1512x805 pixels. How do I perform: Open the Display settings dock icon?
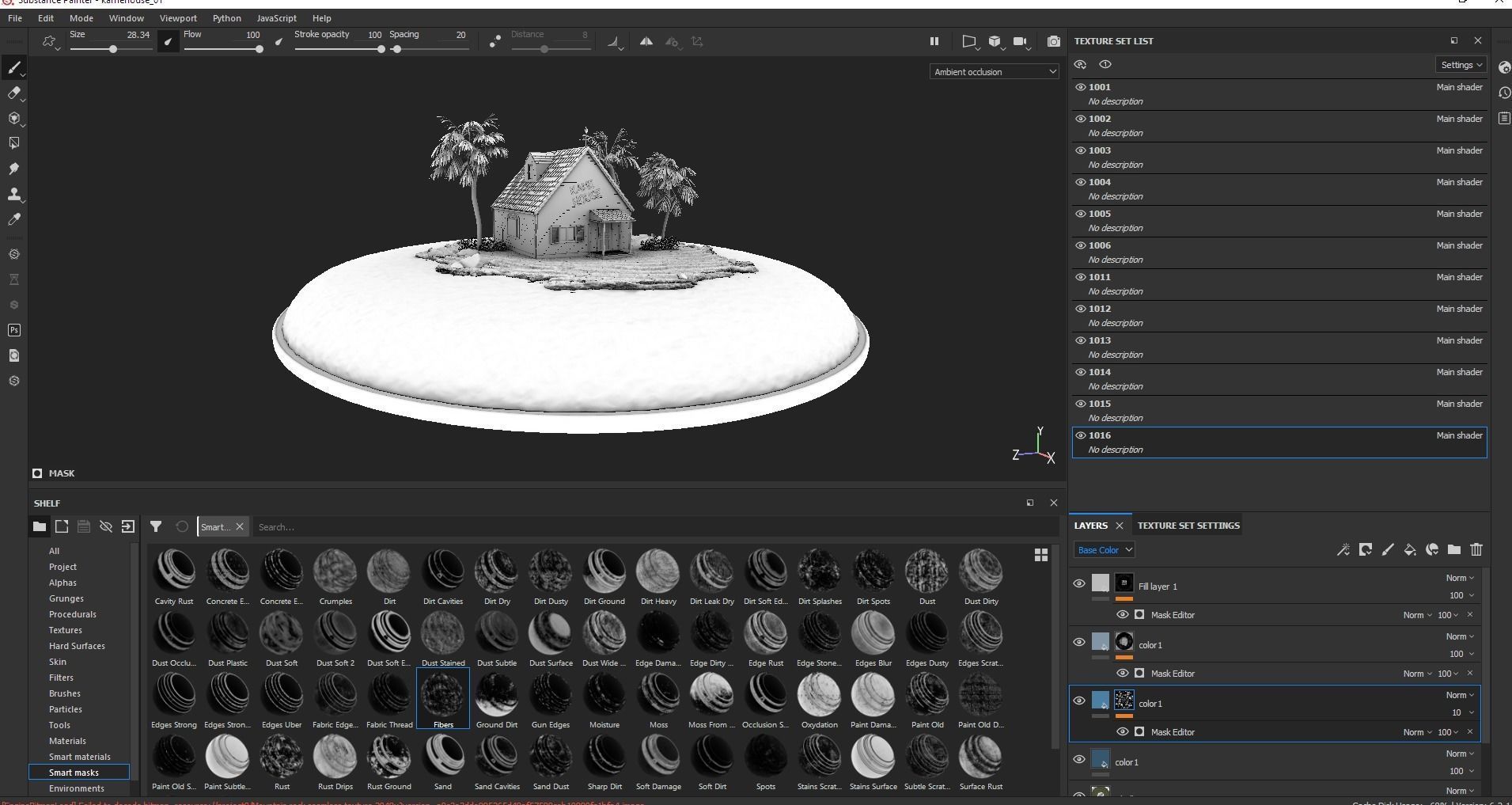coord(1505,67)
